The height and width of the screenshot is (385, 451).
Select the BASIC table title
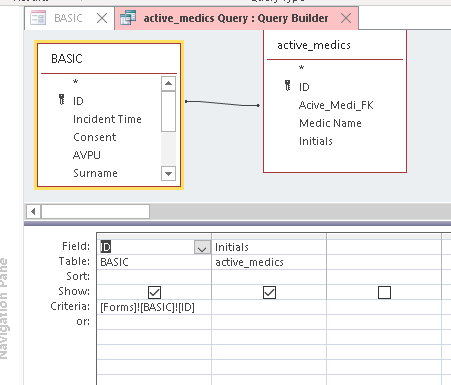(67, 59)
